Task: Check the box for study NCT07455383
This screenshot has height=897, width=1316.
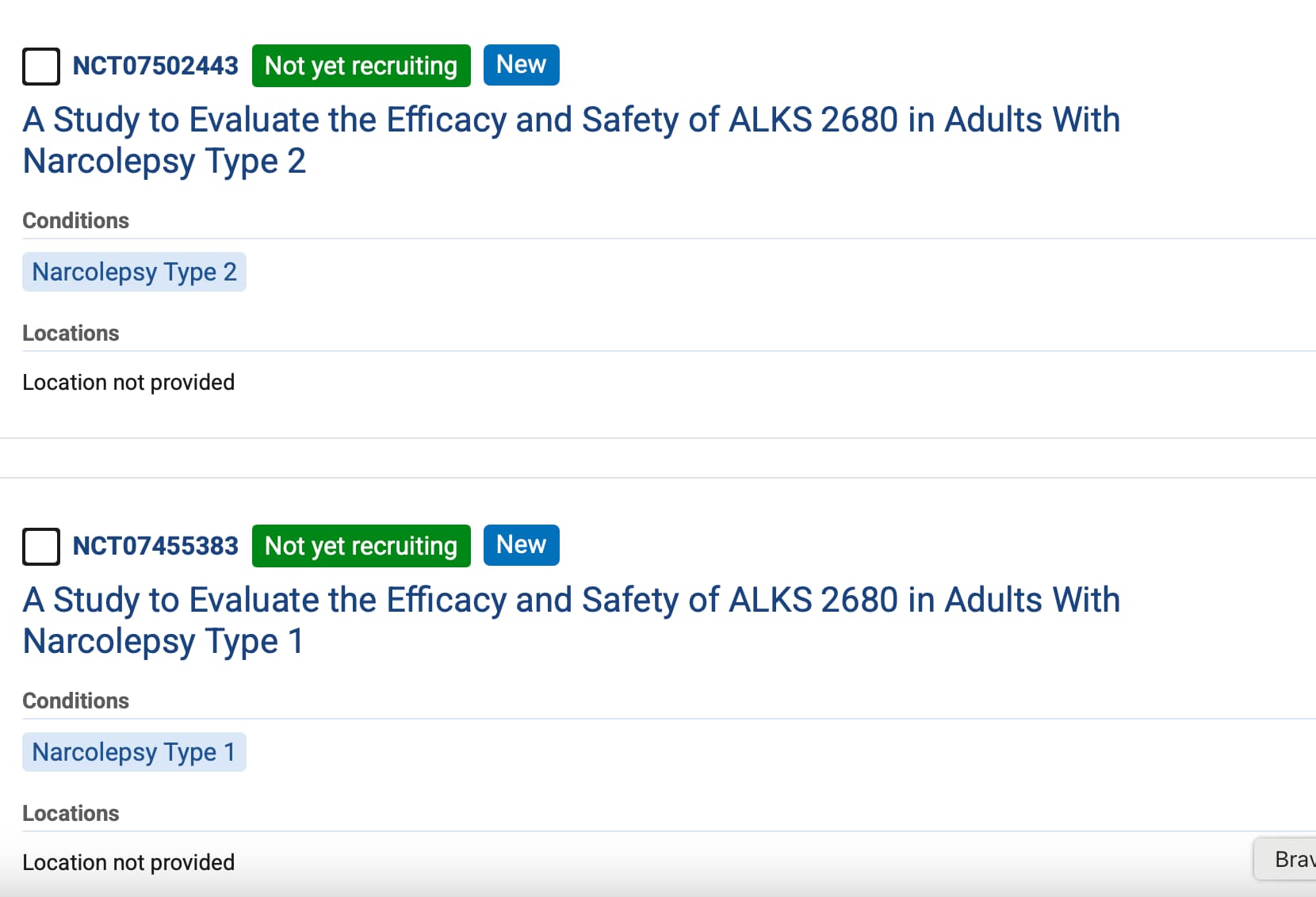Action: [41, 546]
